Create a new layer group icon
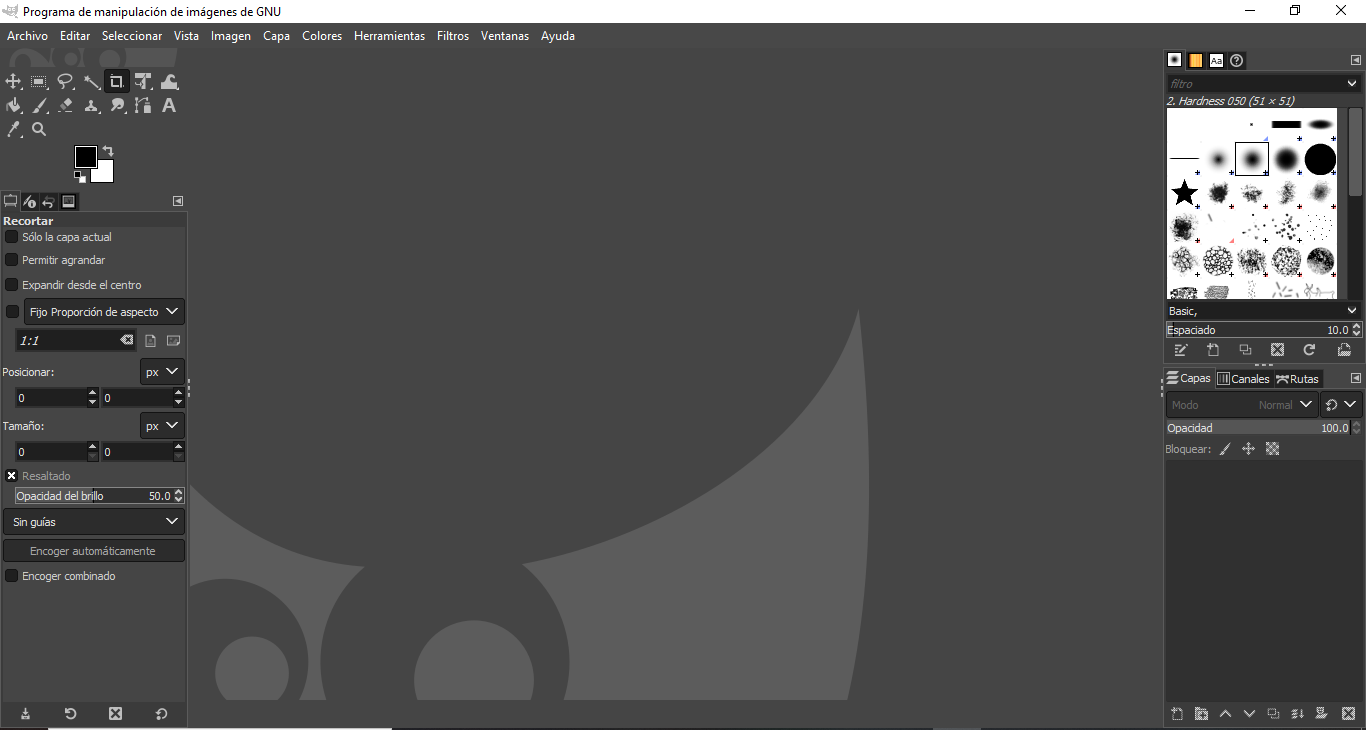 1201,714
